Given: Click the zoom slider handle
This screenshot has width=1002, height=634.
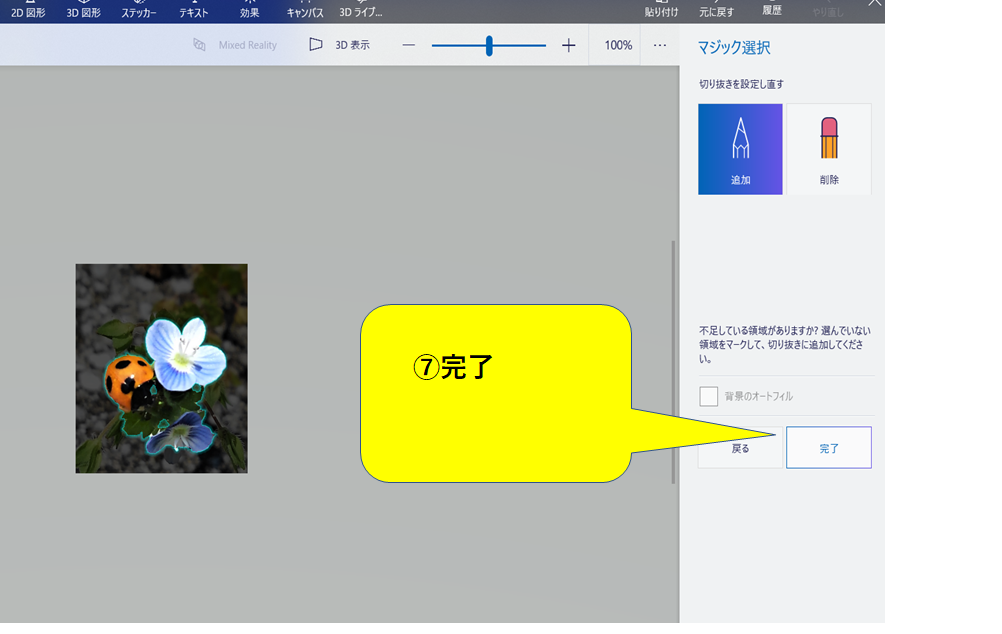Looking at the screenshot, I should (488, 45).
